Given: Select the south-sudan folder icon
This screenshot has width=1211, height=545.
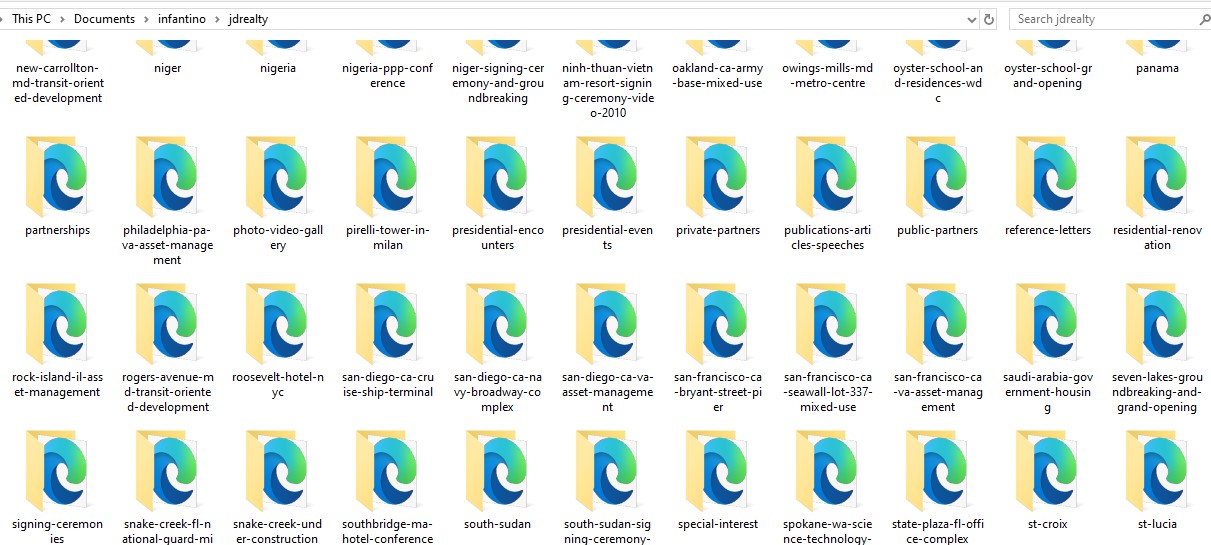Looking at the screenshot, I should (x=497, y=471).
